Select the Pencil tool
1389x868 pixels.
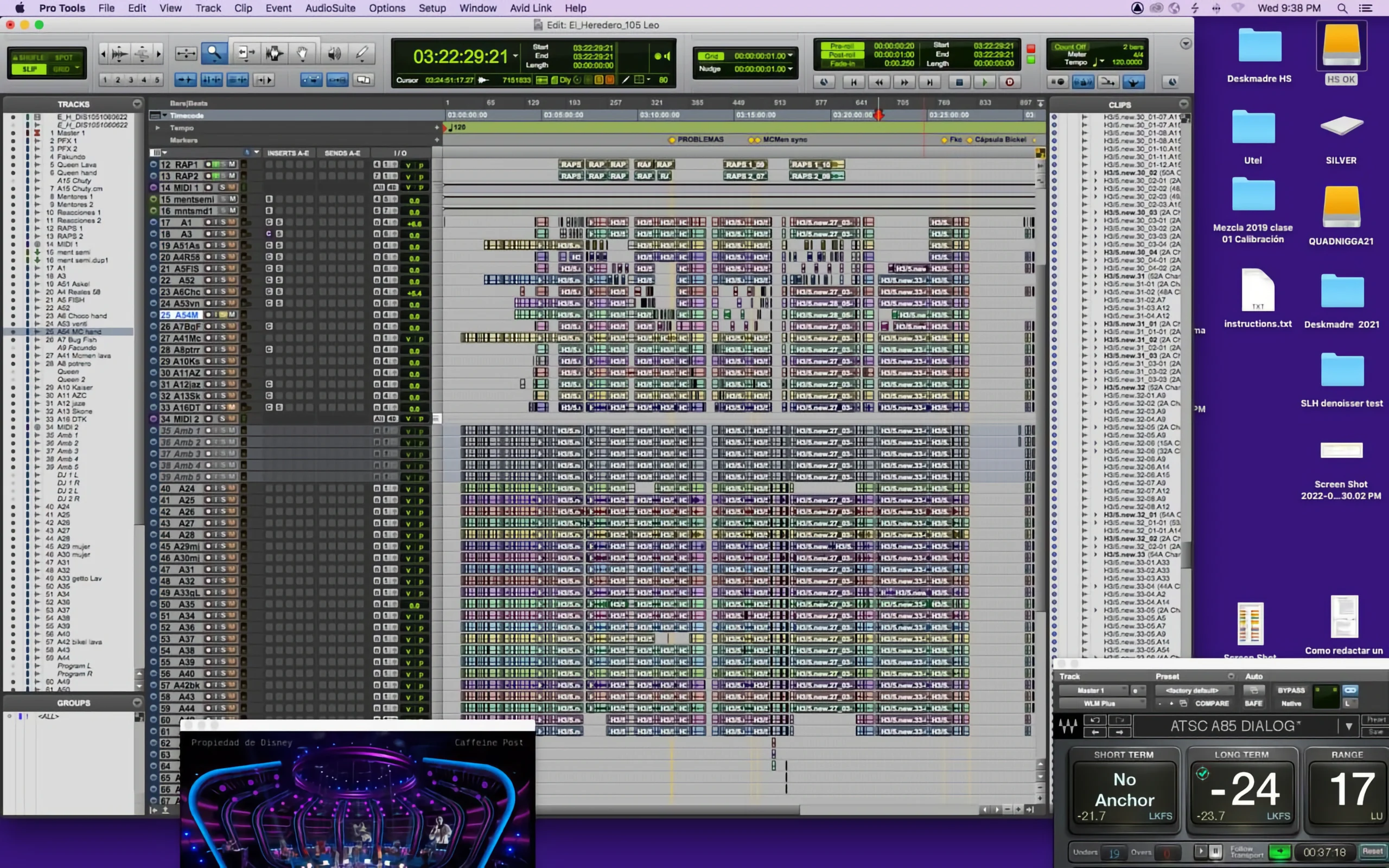coord(361,53)
